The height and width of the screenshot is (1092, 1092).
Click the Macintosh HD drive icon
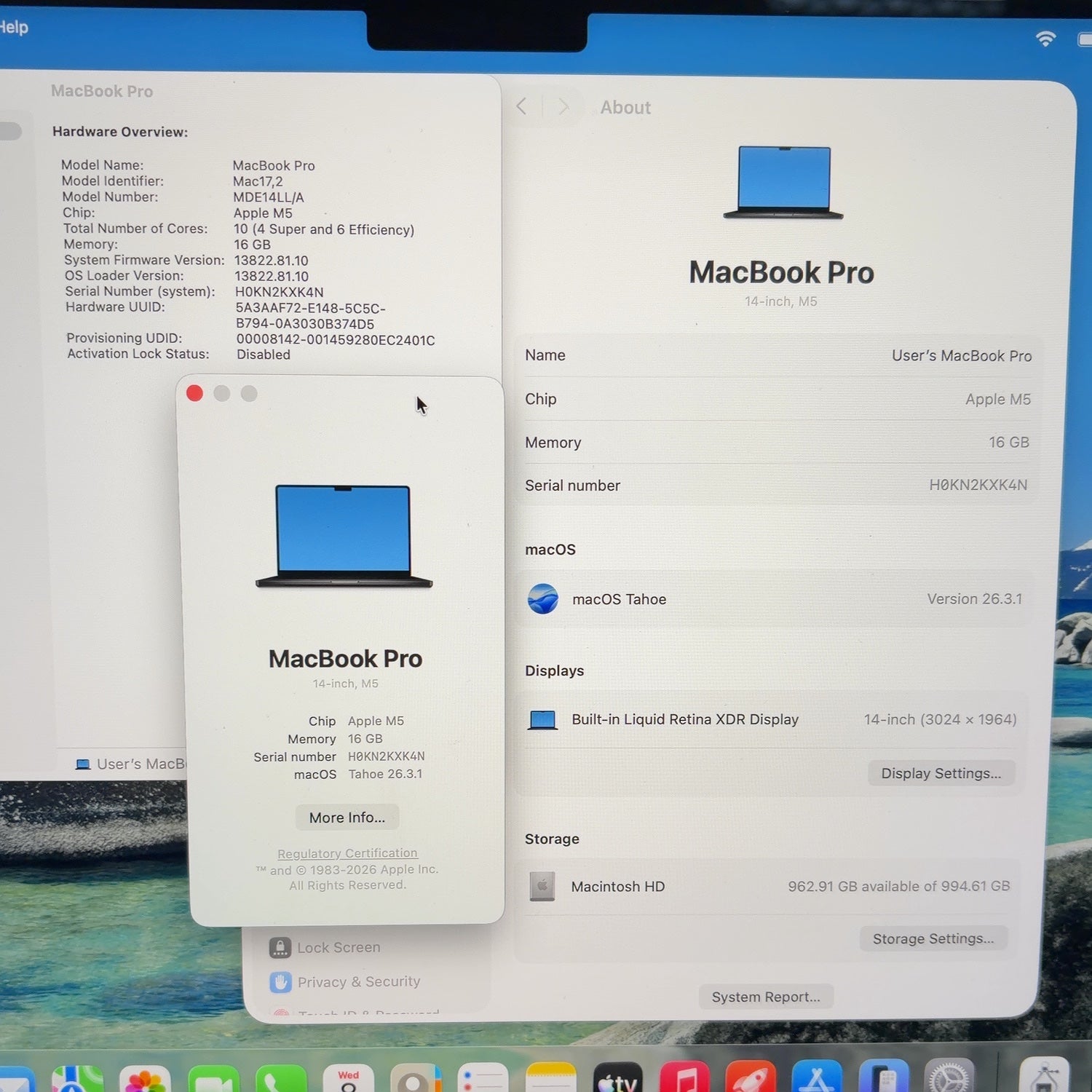tap(542, 886)
